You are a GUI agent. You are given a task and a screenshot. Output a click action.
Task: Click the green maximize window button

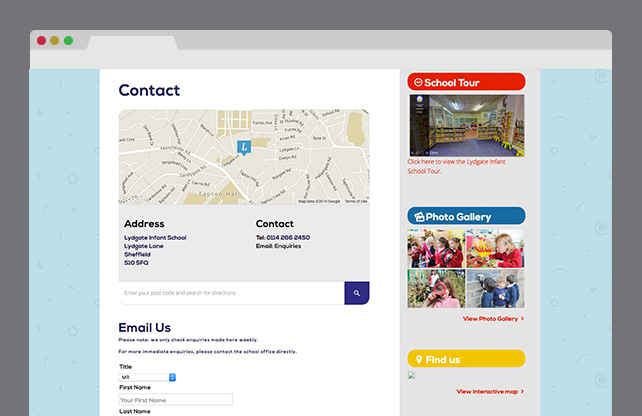click(68, 41)
